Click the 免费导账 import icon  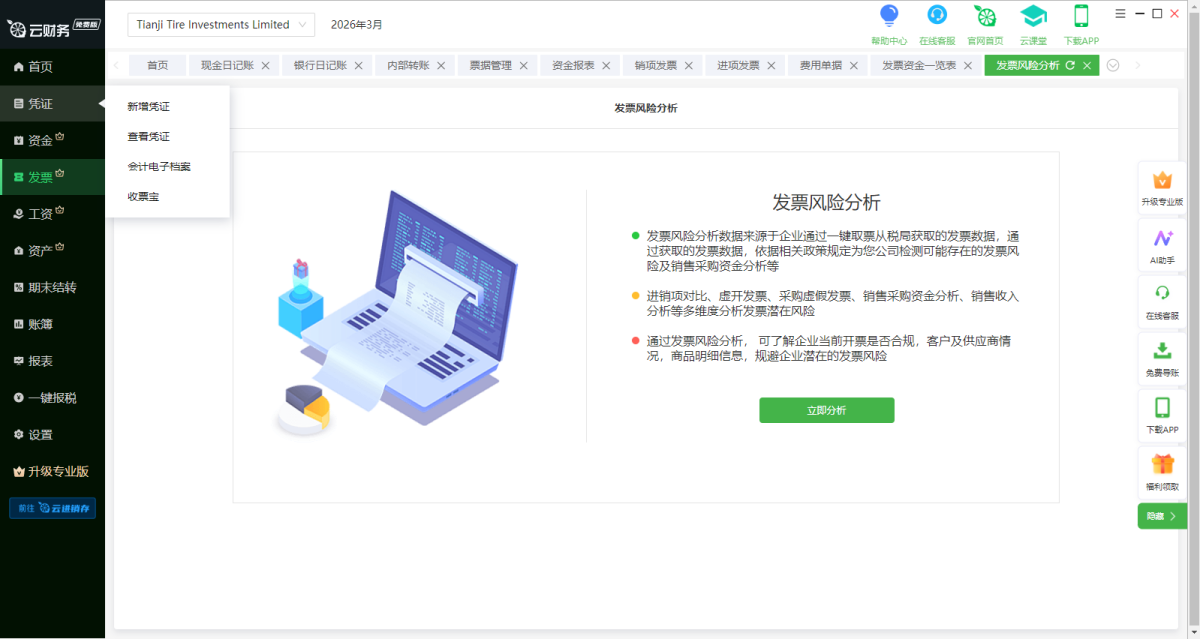(1162, 352)
